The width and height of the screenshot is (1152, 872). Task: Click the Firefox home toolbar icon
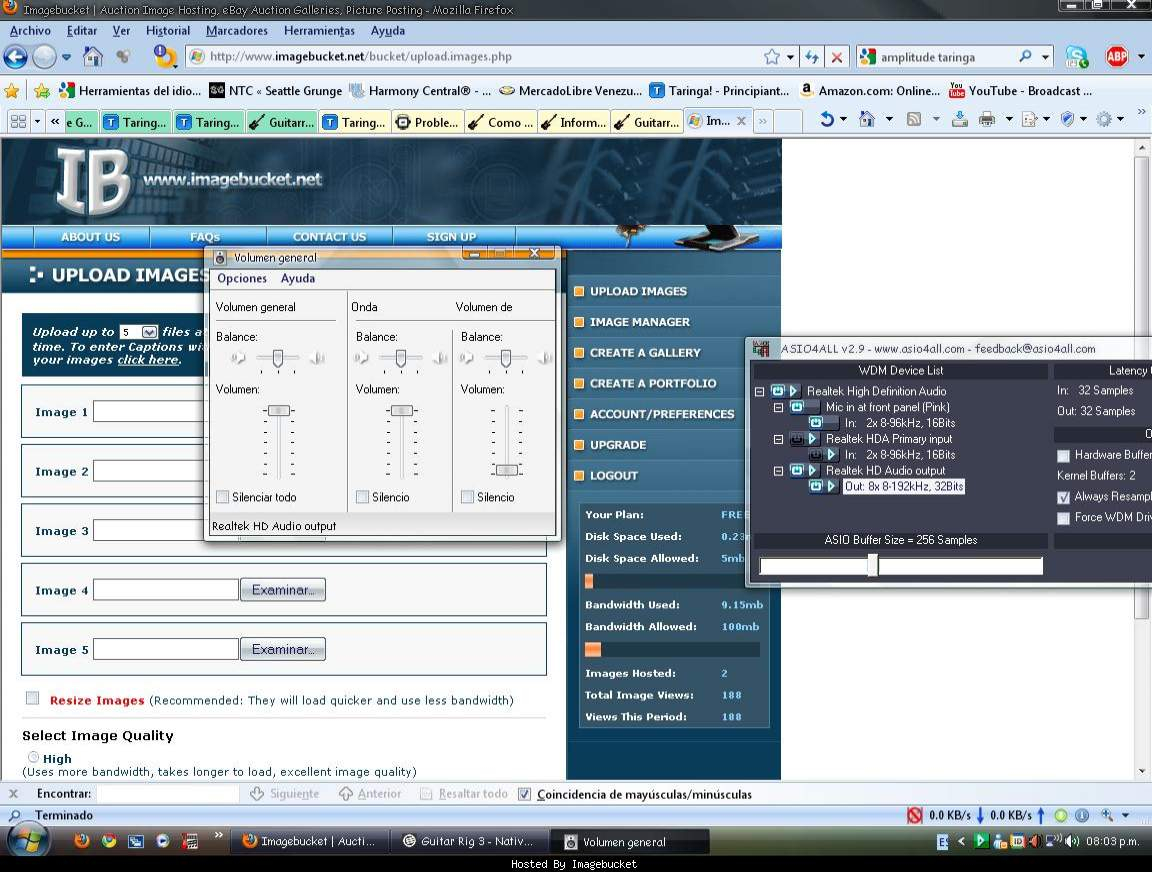(x=93, y=57)
